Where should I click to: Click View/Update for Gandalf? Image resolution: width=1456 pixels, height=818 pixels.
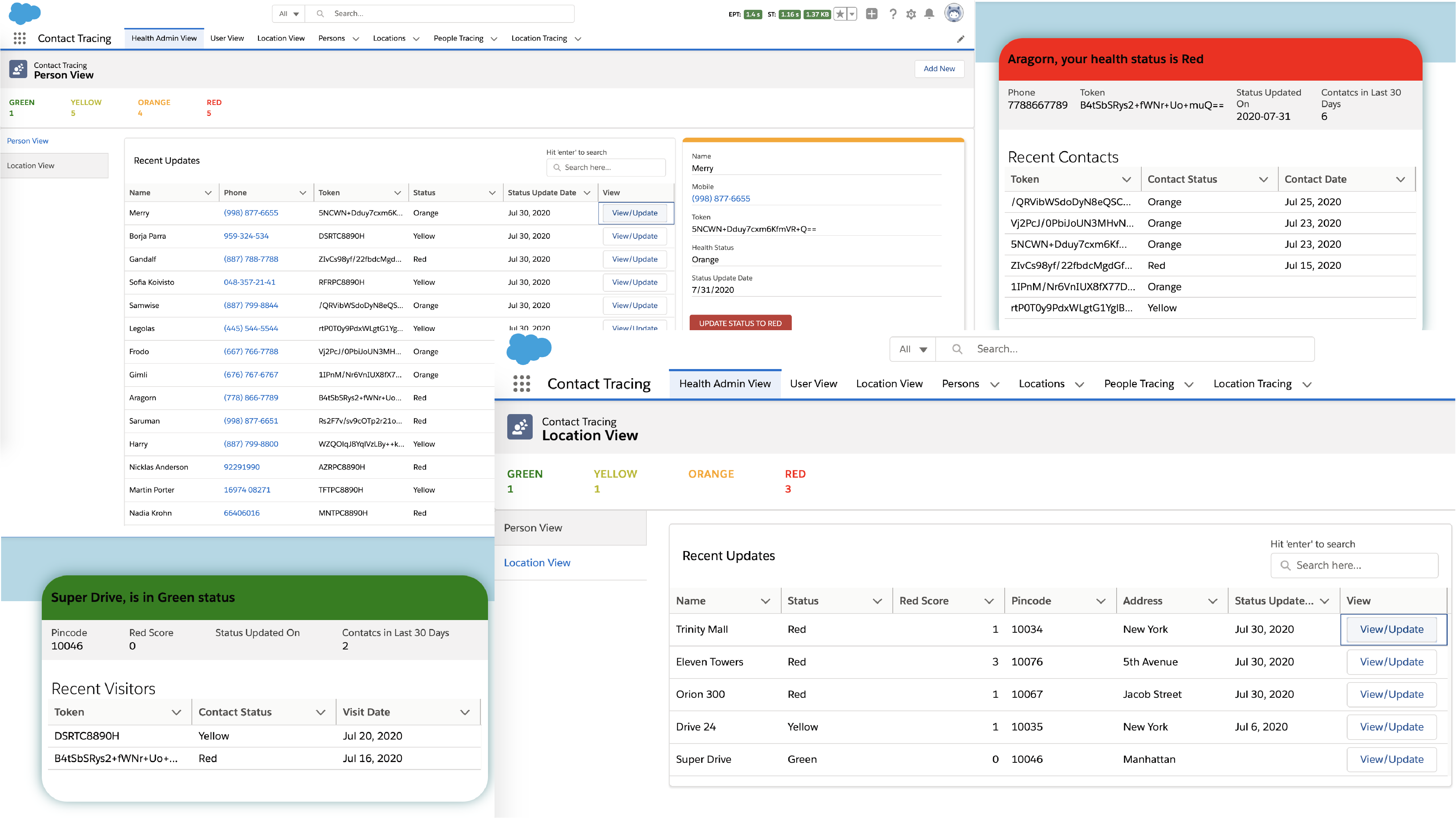click(x=635, y=259)
